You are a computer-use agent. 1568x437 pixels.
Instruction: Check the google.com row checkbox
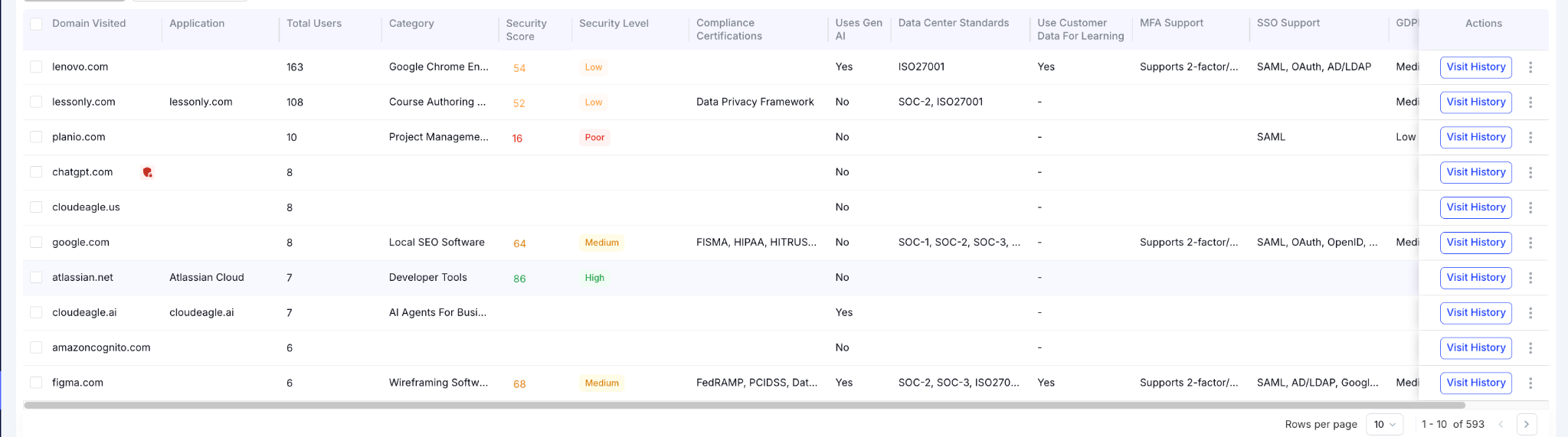pyautogui.click(x=36, y=242)
